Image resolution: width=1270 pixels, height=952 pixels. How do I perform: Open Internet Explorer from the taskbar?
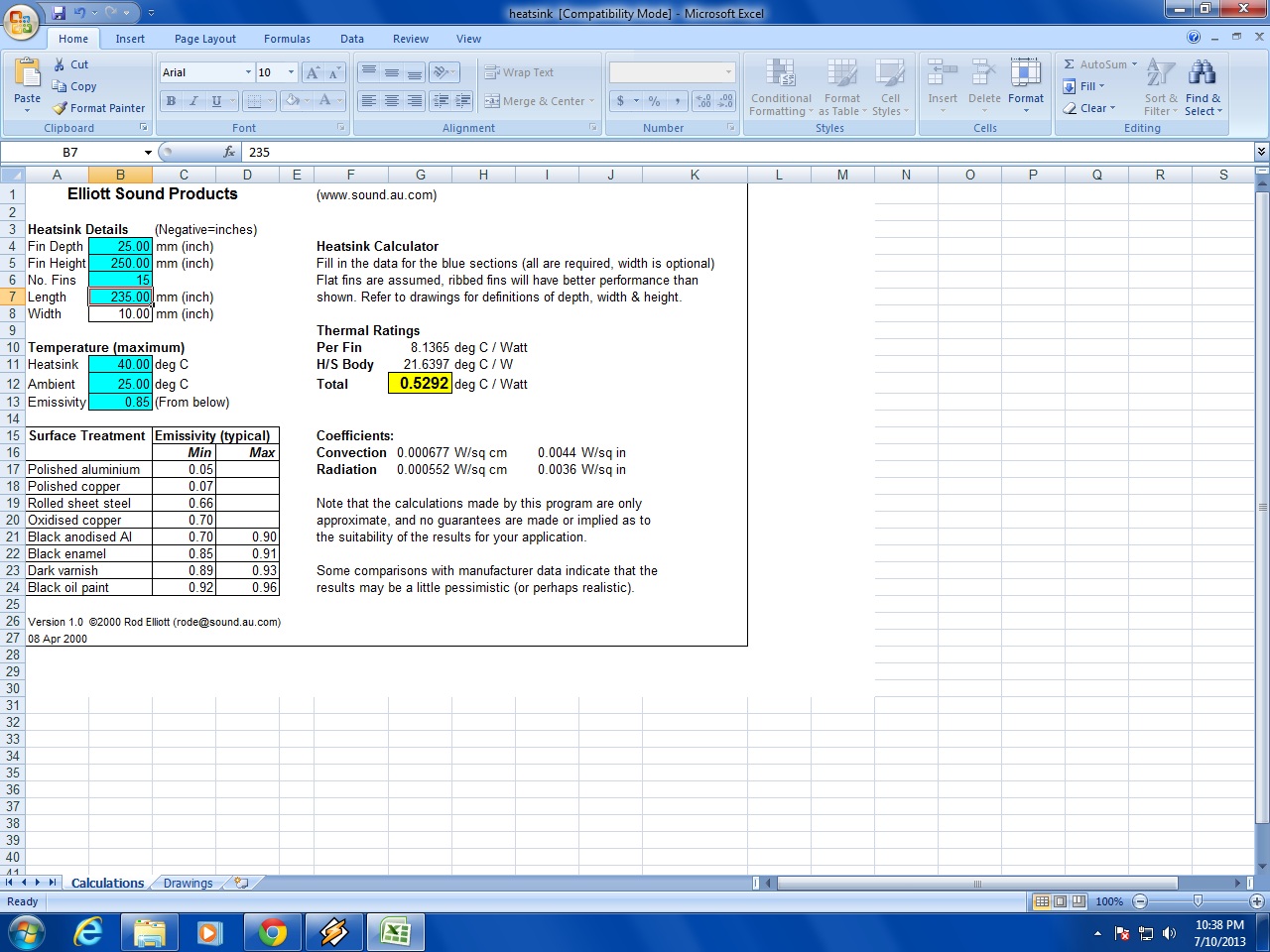pyautogui.click(x=89, y=932)
